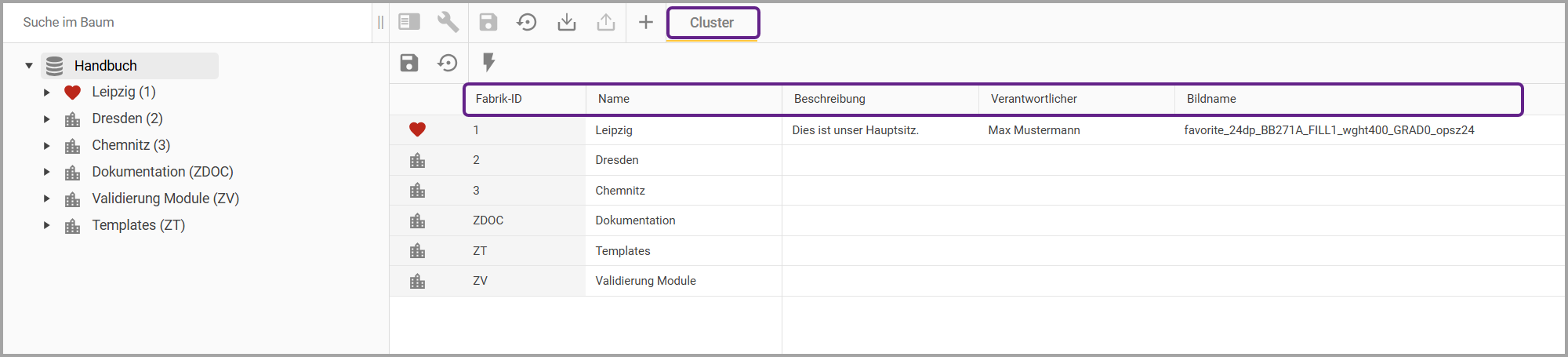Click the download import icon
1568x357 pixels.
566,22
